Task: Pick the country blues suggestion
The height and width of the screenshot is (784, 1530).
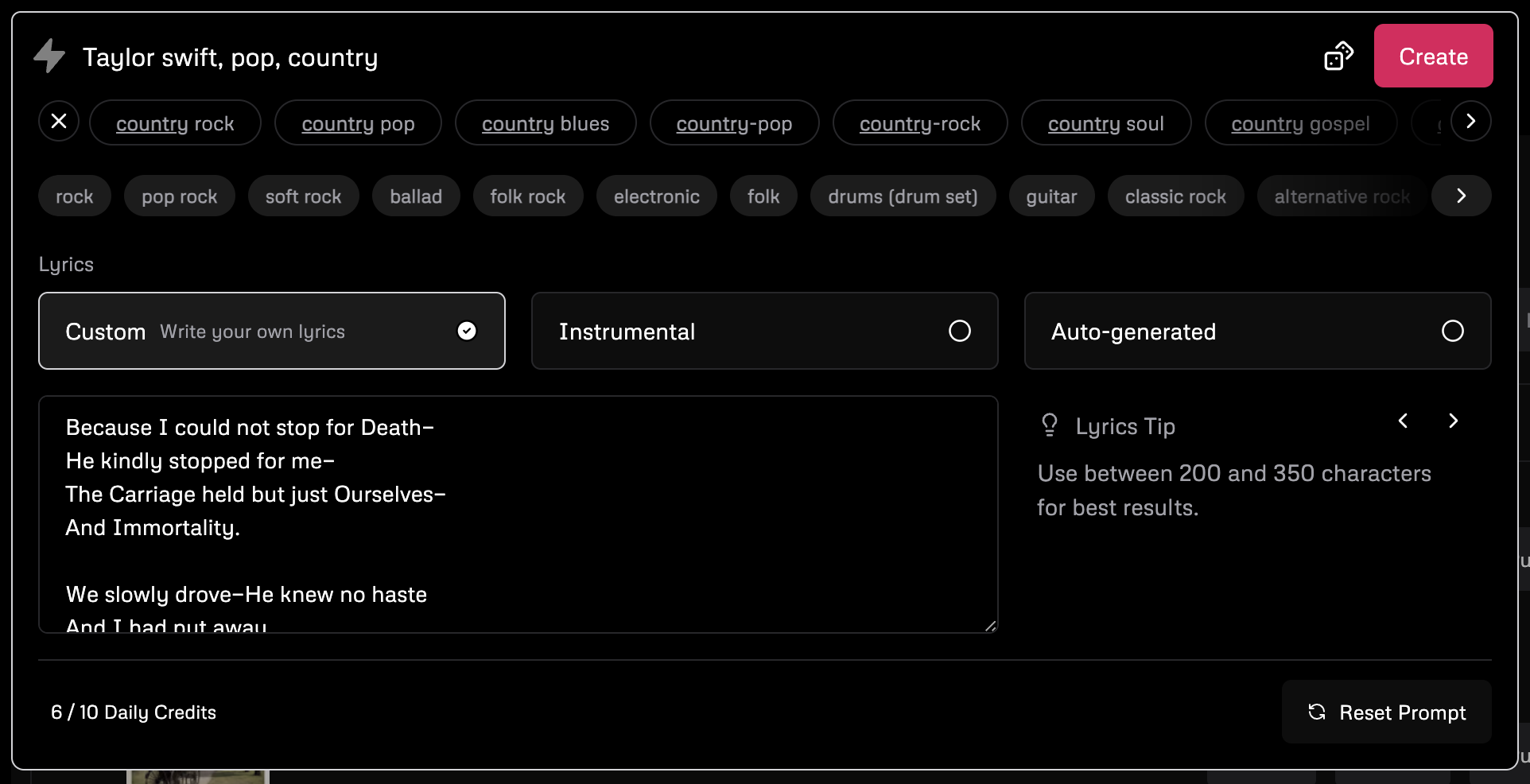Action: (x=546, y=123)
